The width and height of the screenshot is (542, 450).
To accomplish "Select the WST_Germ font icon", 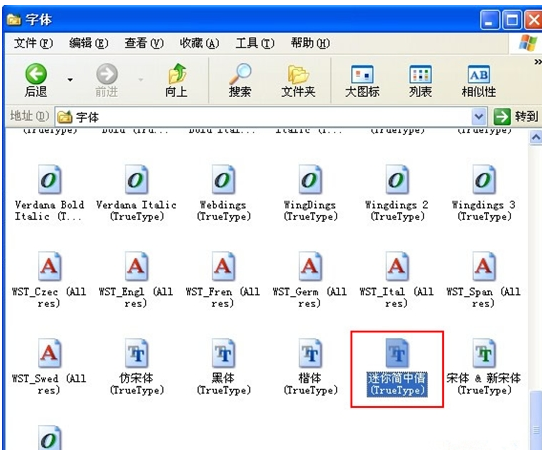I will click(310, 266).
